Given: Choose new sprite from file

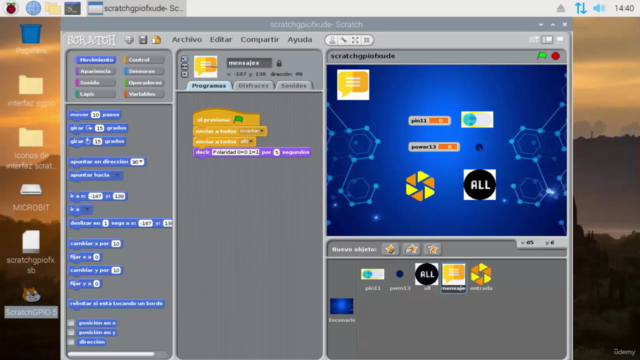Looking at the screenshot, I should (x=411, y=249).
